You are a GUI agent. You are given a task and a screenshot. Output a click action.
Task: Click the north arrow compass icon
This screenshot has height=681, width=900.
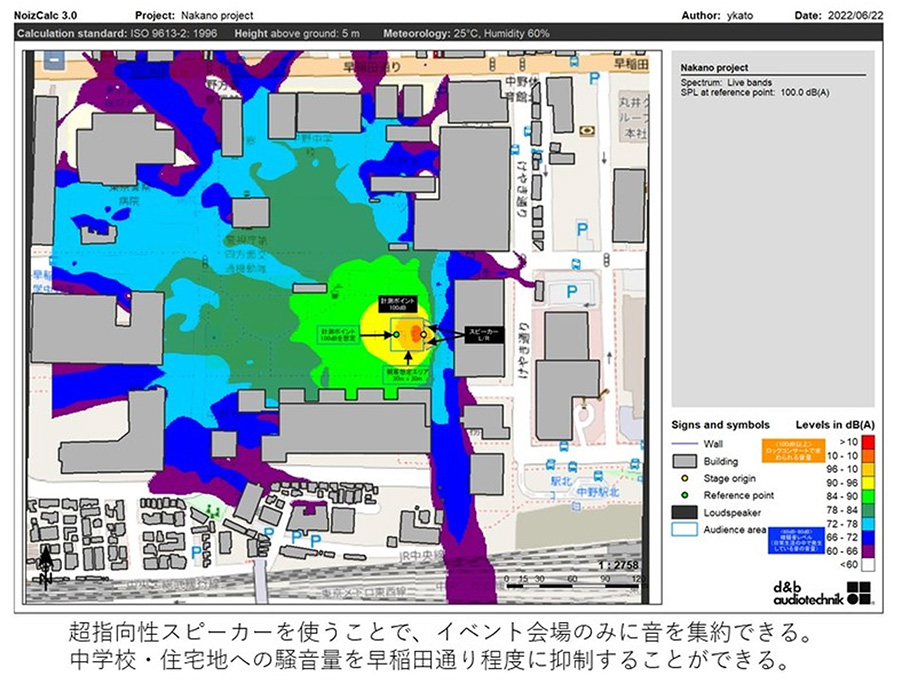point(46,566)
